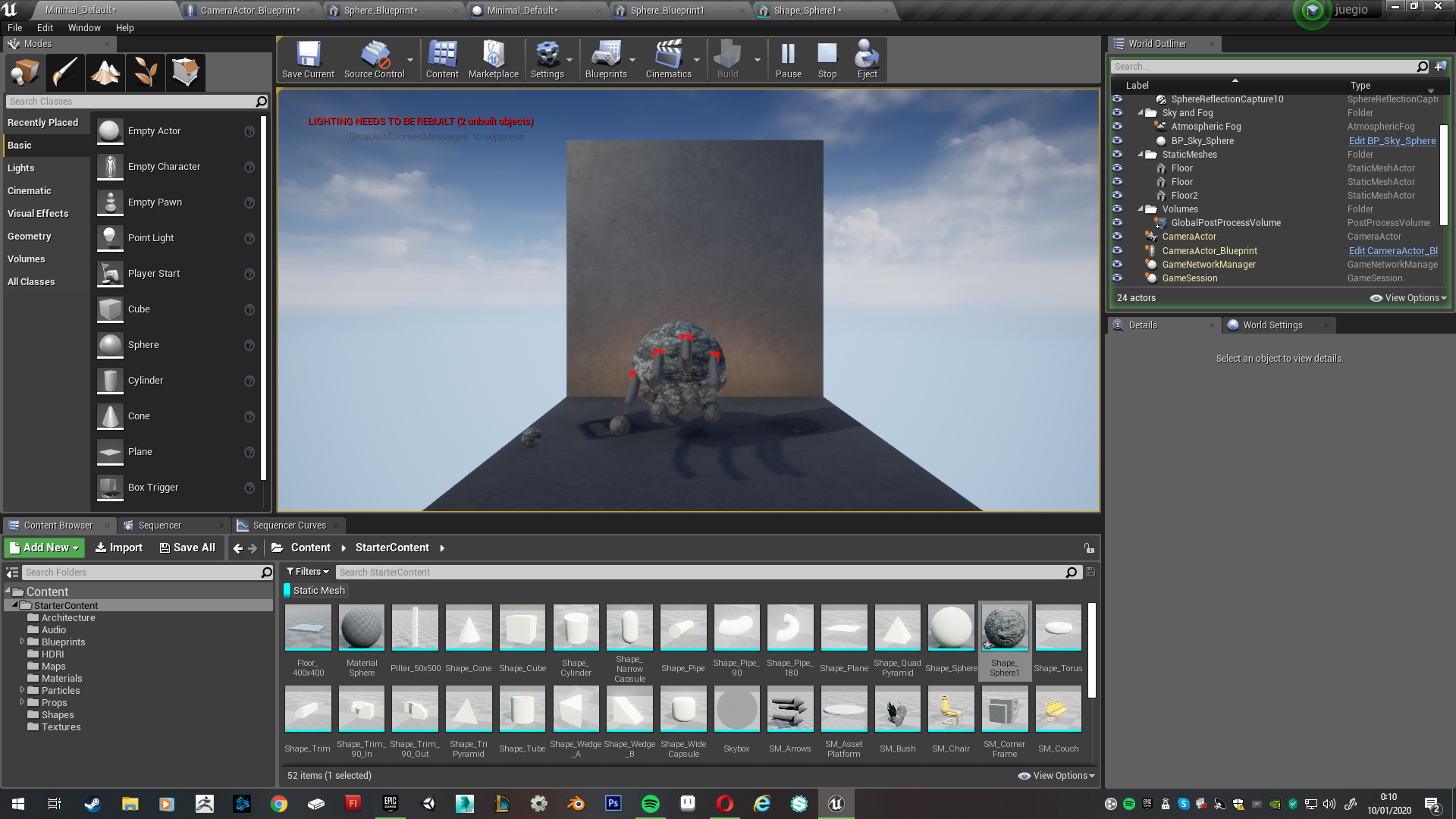Hide the Atmospheric Fog actor
Image resolution: width=1456 pixels, height=819 pixels.
click(x=1117, y=127)
